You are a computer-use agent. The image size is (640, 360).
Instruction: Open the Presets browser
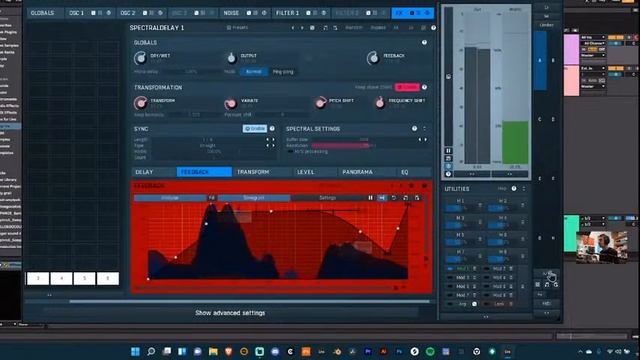238,28
